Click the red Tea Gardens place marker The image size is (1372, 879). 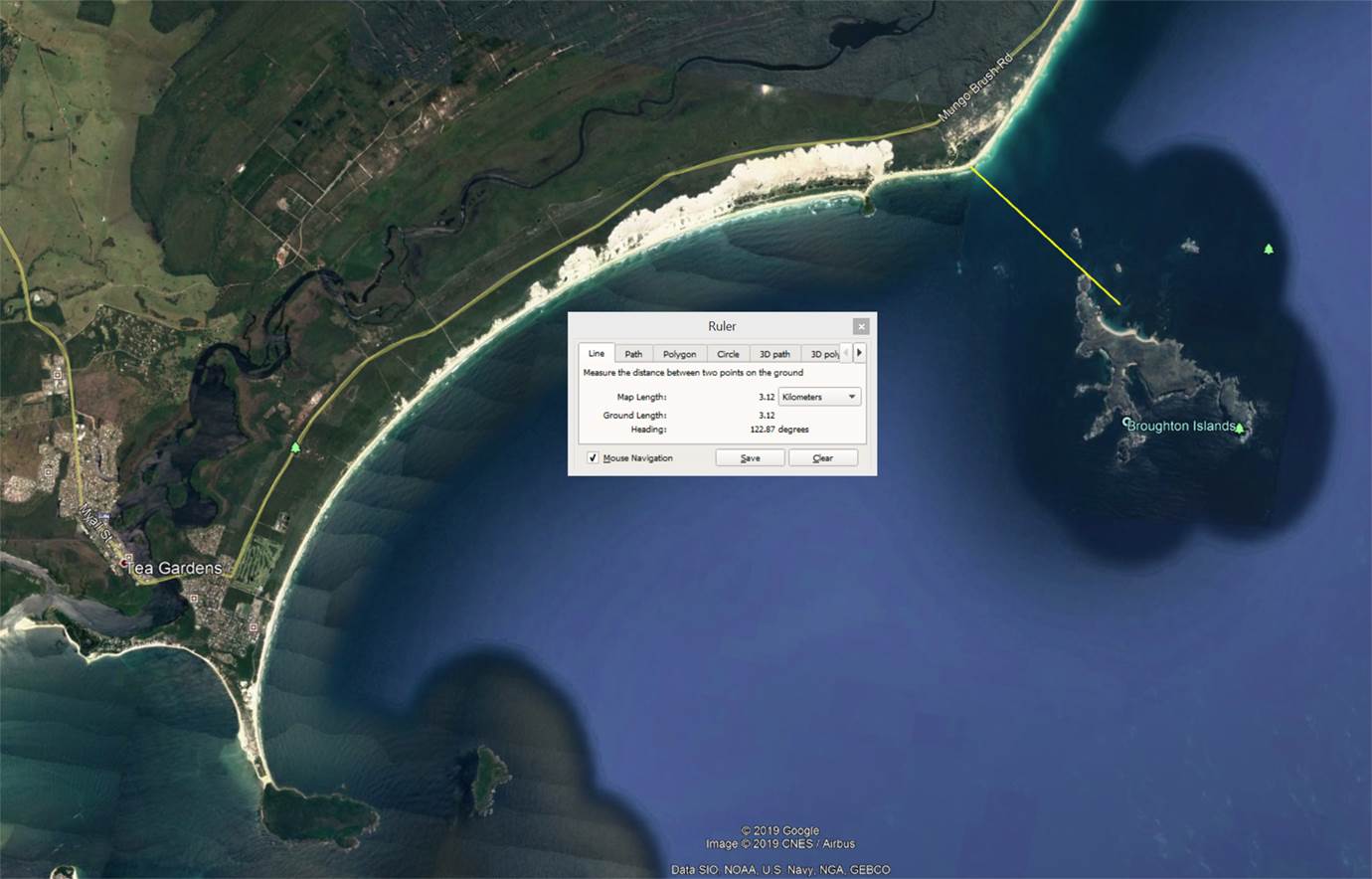(x=124, y=564)
